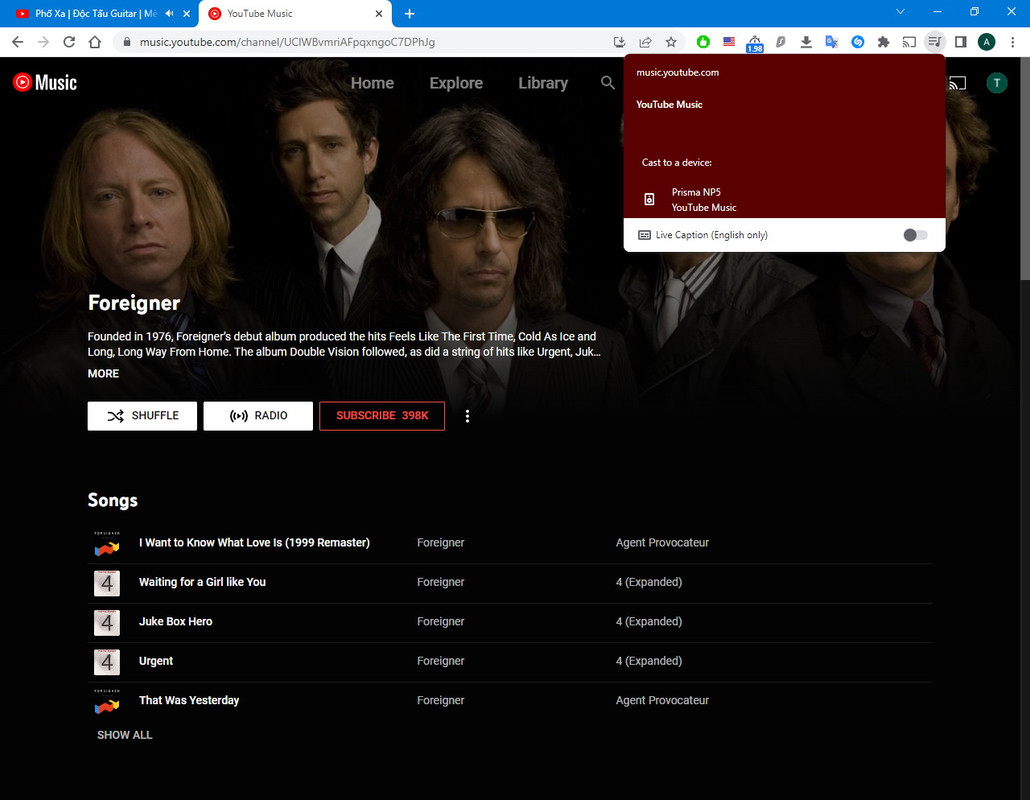The image size is (1030, 800).
Task: Close the Phố Xa tab
Action: [187, 13]
